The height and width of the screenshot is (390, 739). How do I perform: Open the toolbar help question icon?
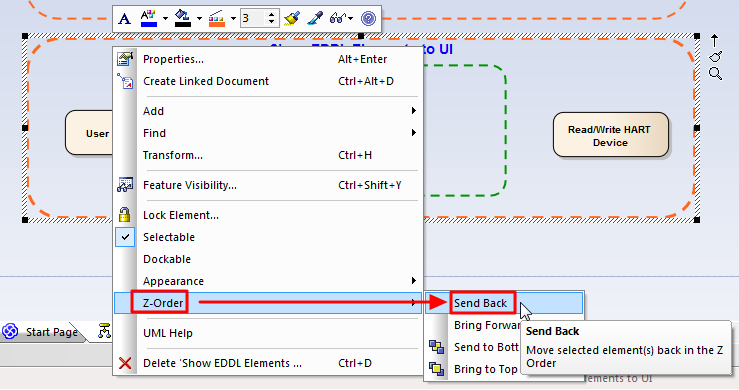point(368,18)
